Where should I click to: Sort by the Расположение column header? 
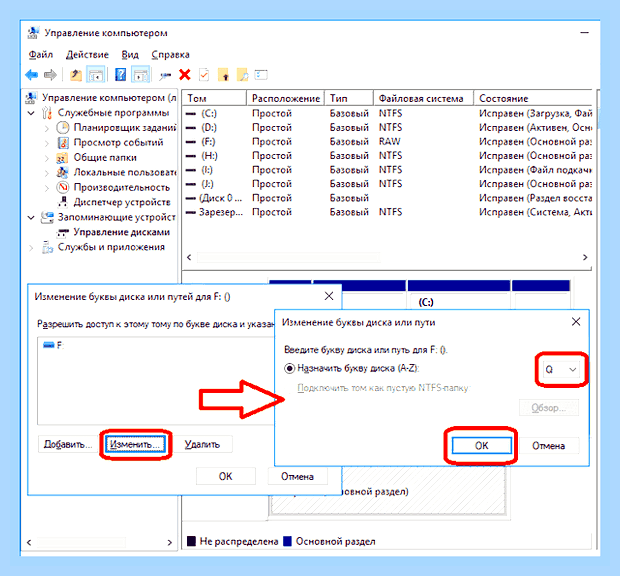pyautogui.click(x=285, y=98)
